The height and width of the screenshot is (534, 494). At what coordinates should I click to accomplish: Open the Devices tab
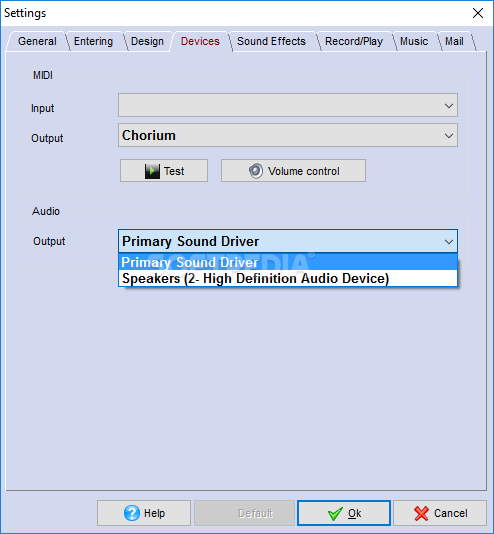pyautogui.click(x=200, y=41)
